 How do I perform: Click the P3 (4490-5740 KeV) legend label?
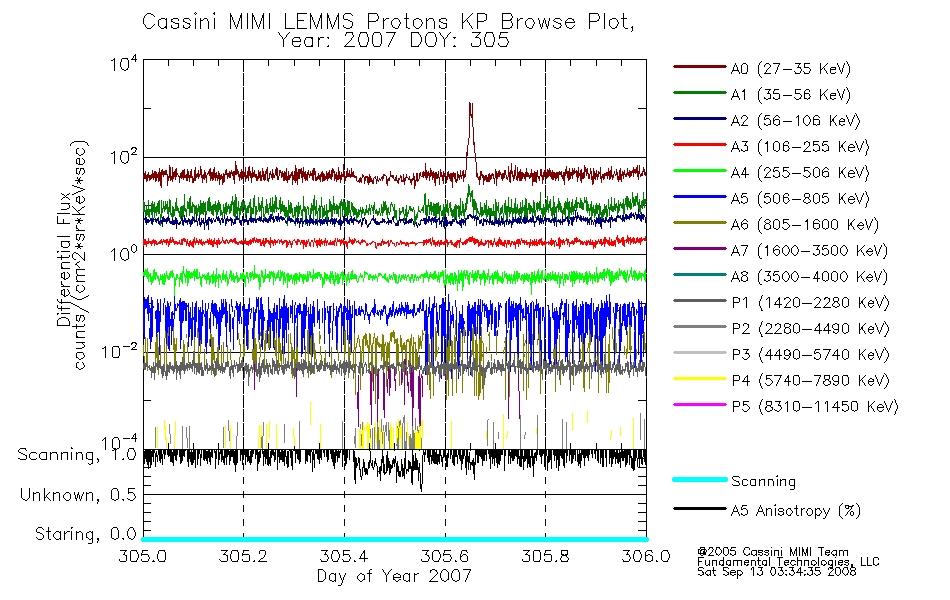point(810,355)
